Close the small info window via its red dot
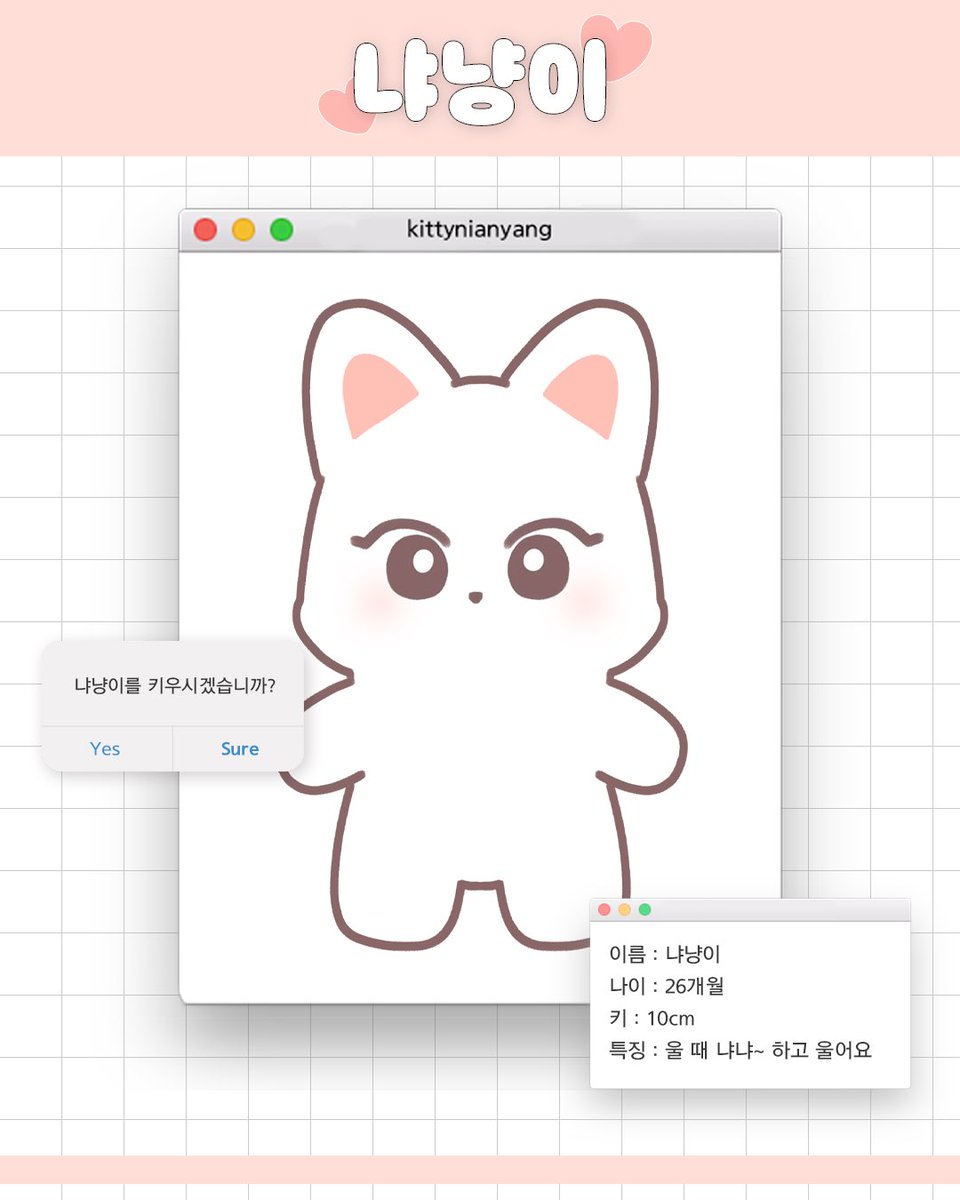The image size is (960, 1200). pos(604,909)
